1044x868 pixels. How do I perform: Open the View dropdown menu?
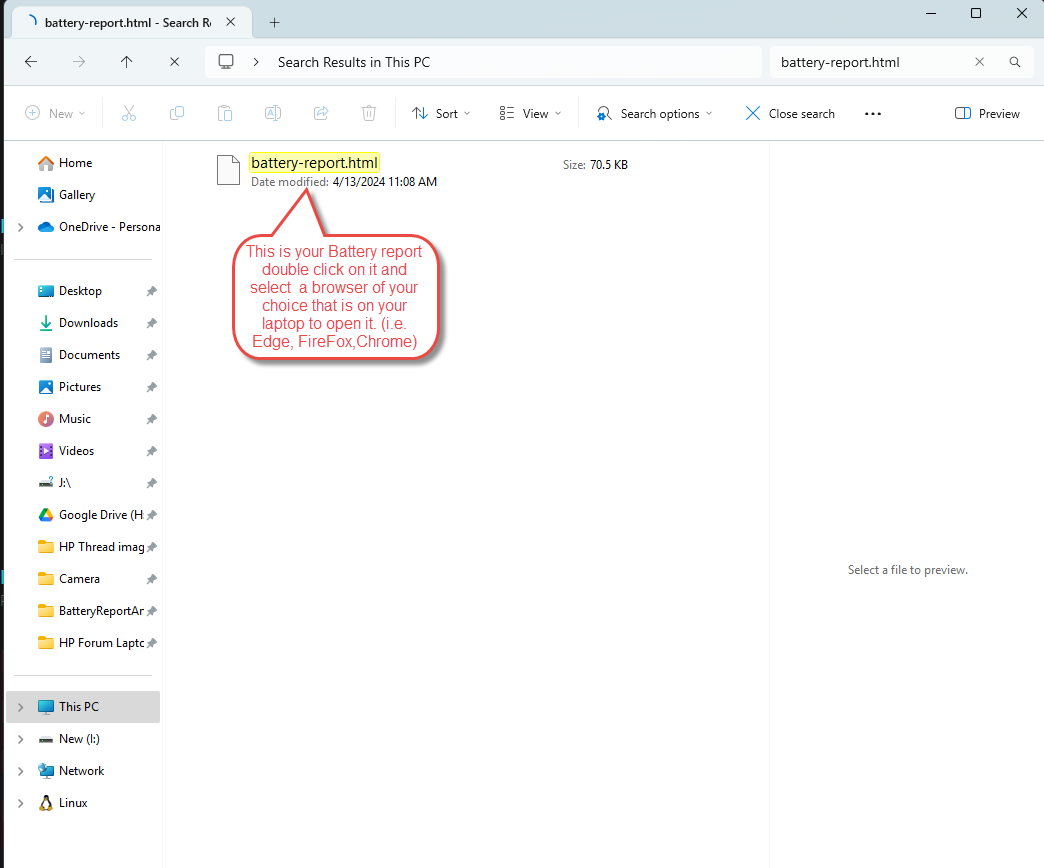coord(531,113)
